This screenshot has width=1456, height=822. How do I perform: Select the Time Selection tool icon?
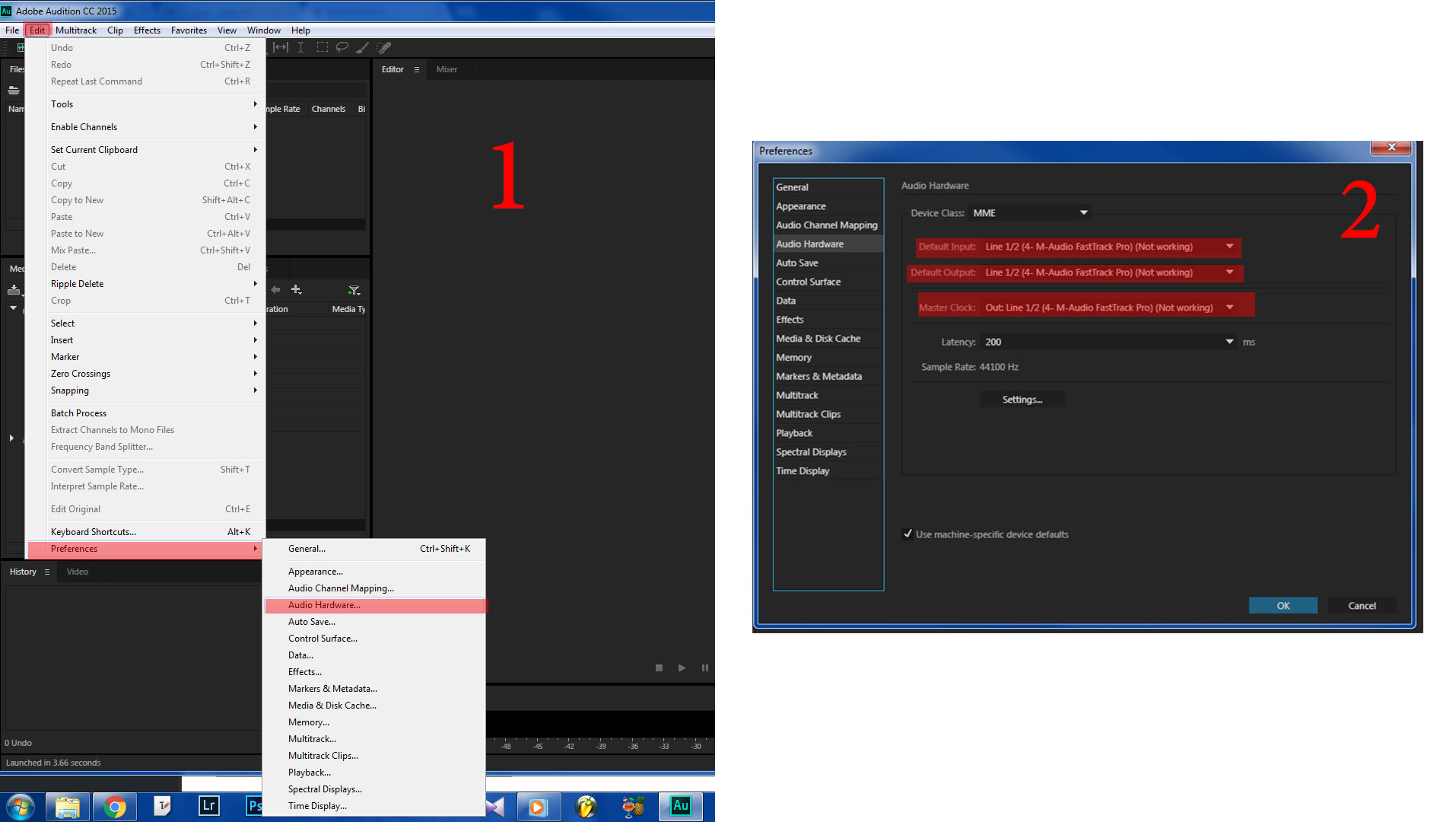tap(301, 47)
